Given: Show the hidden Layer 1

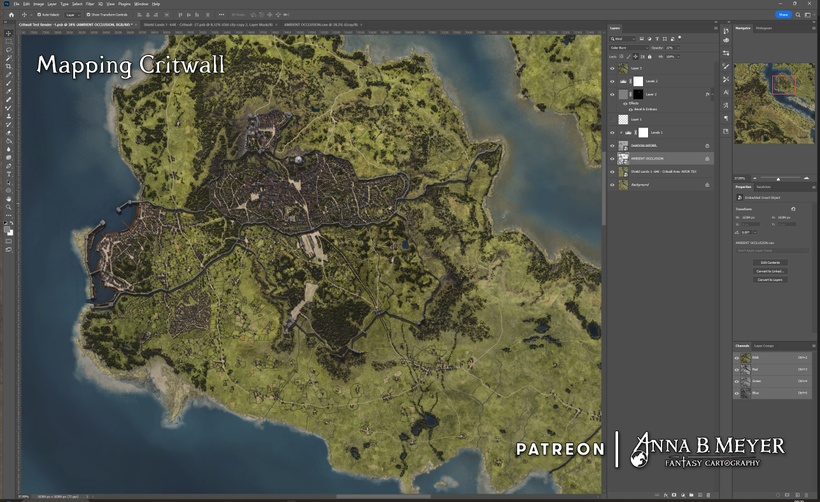Looking at the screenshot, I should click(x=612, y=119).
